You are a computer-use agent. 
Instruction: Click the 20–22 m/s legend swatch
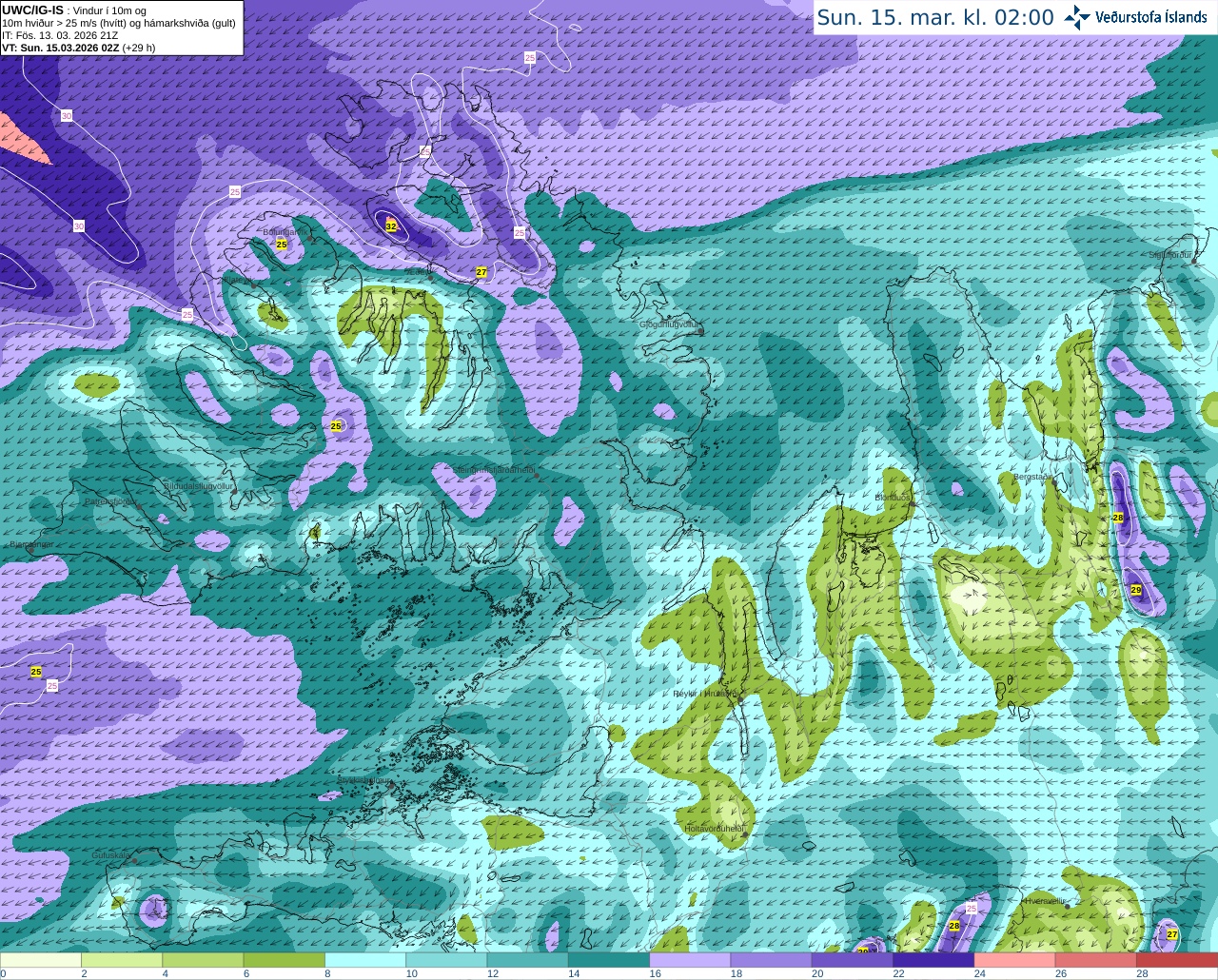pos(853,960)
